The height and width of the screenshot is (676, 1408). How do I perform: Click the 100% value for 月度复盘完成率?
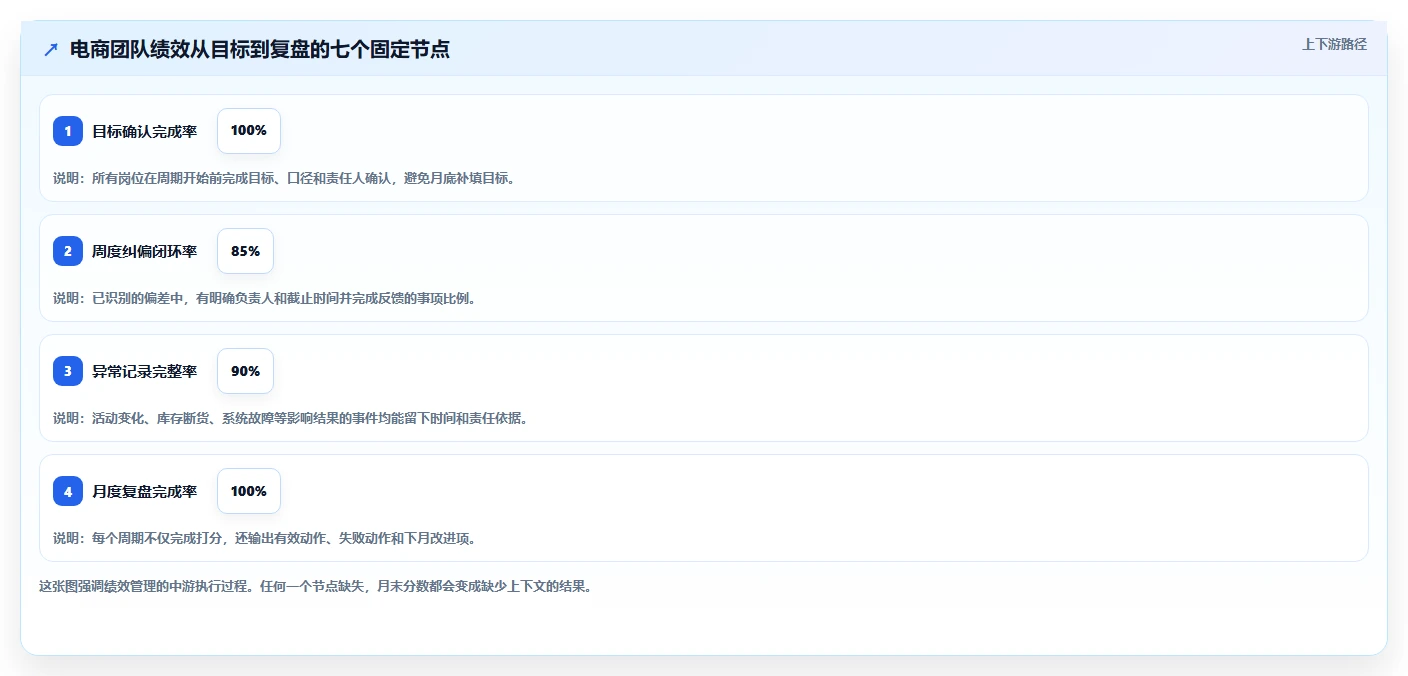click(249, 491)
